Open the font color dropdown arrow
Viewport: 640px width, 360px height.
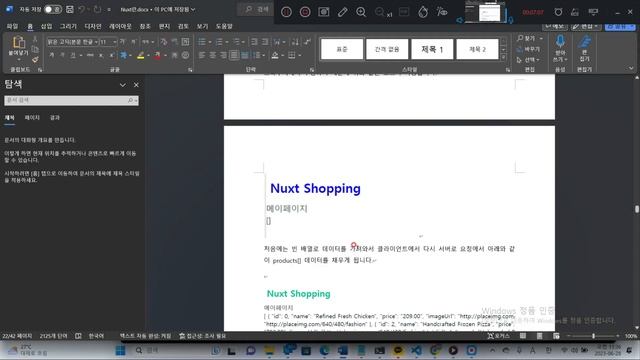tap(165, 56)
